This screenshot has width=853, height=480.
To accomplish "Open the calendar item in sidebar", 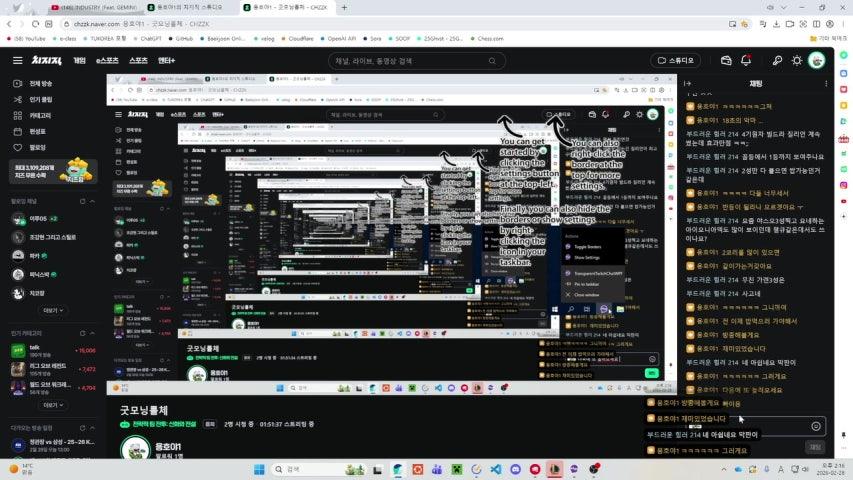I will pyautogui.click(x=30, y=131).
